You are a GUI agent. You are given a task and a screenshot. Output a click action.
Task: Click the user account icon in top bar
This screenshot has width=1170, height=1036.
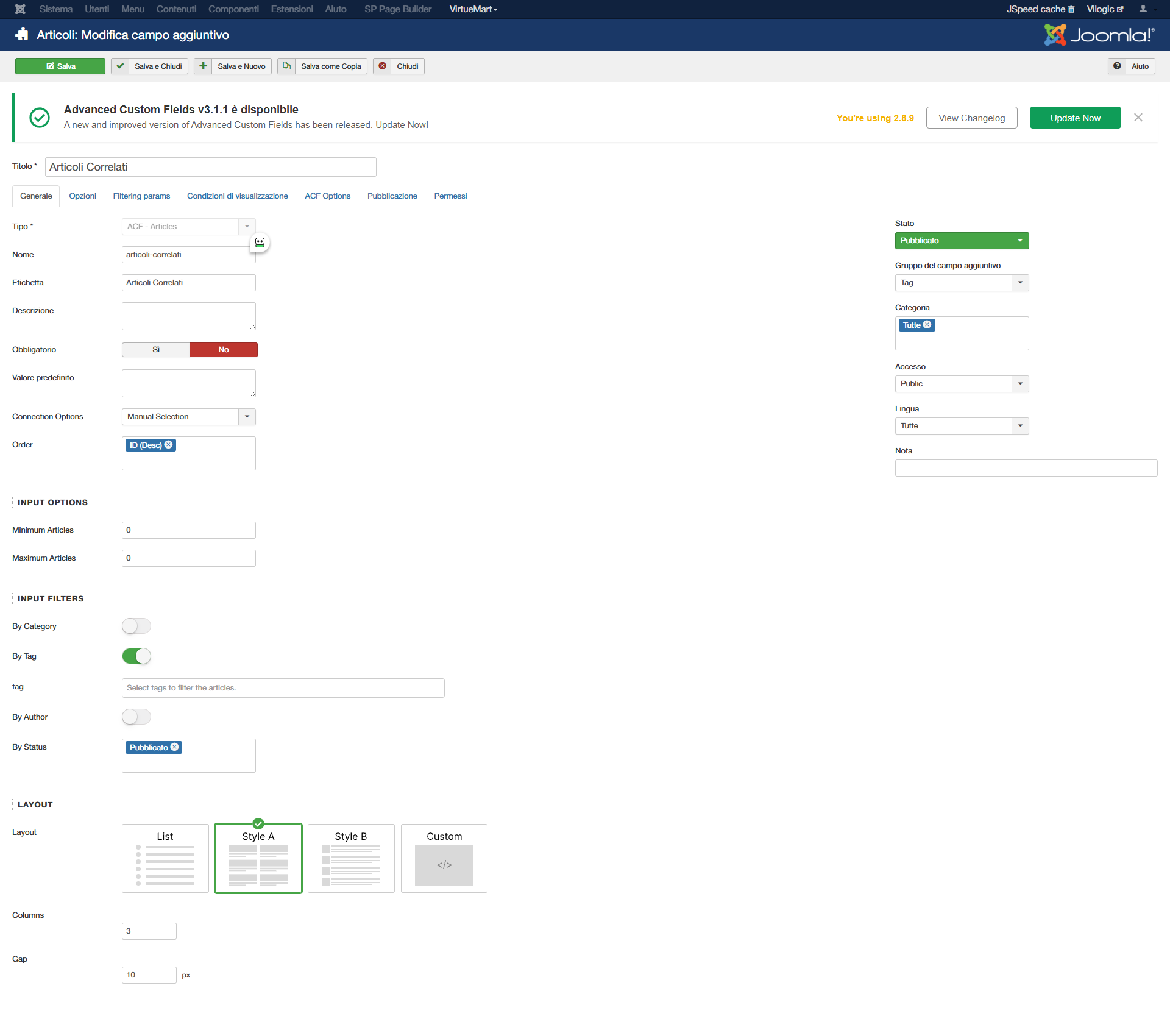[x=1143, y=9]
